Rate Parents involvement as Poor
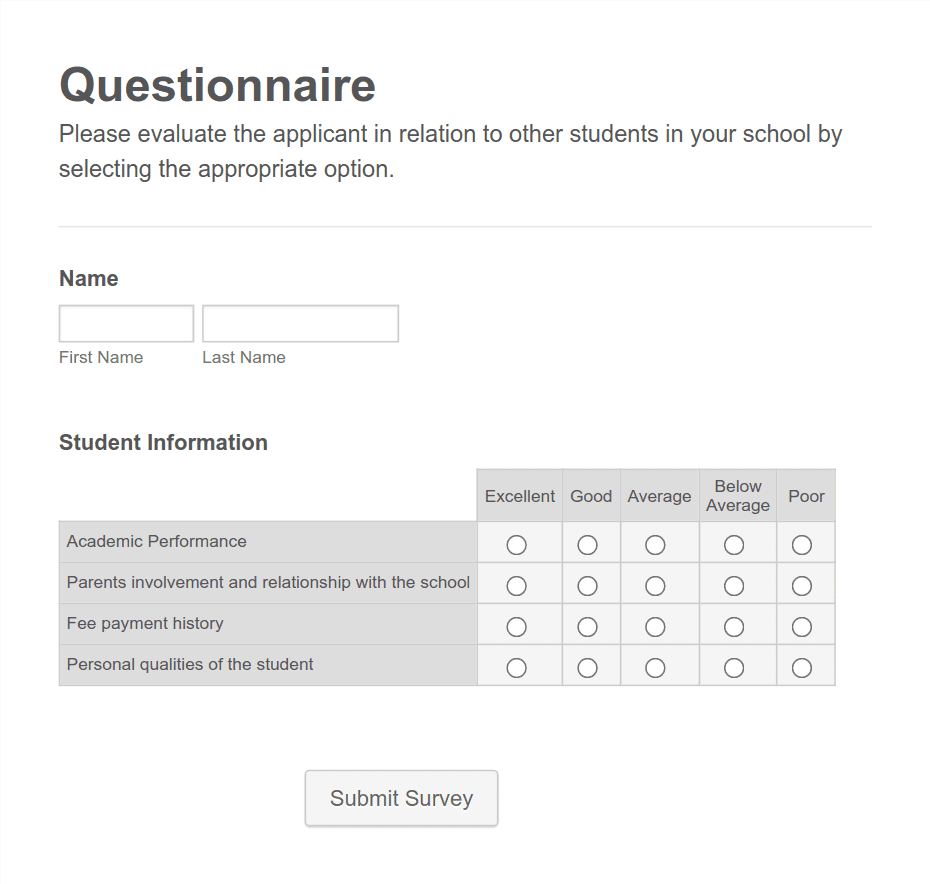The width and height of the screenshot is (930, 884). pos(802,586)
